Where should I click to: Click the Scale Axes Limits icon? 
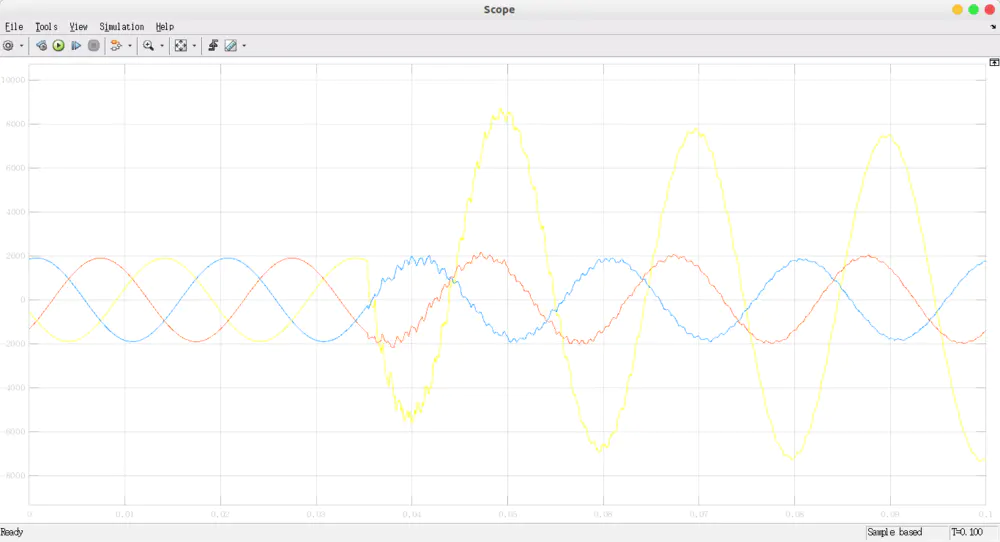(x=180, y=46)
